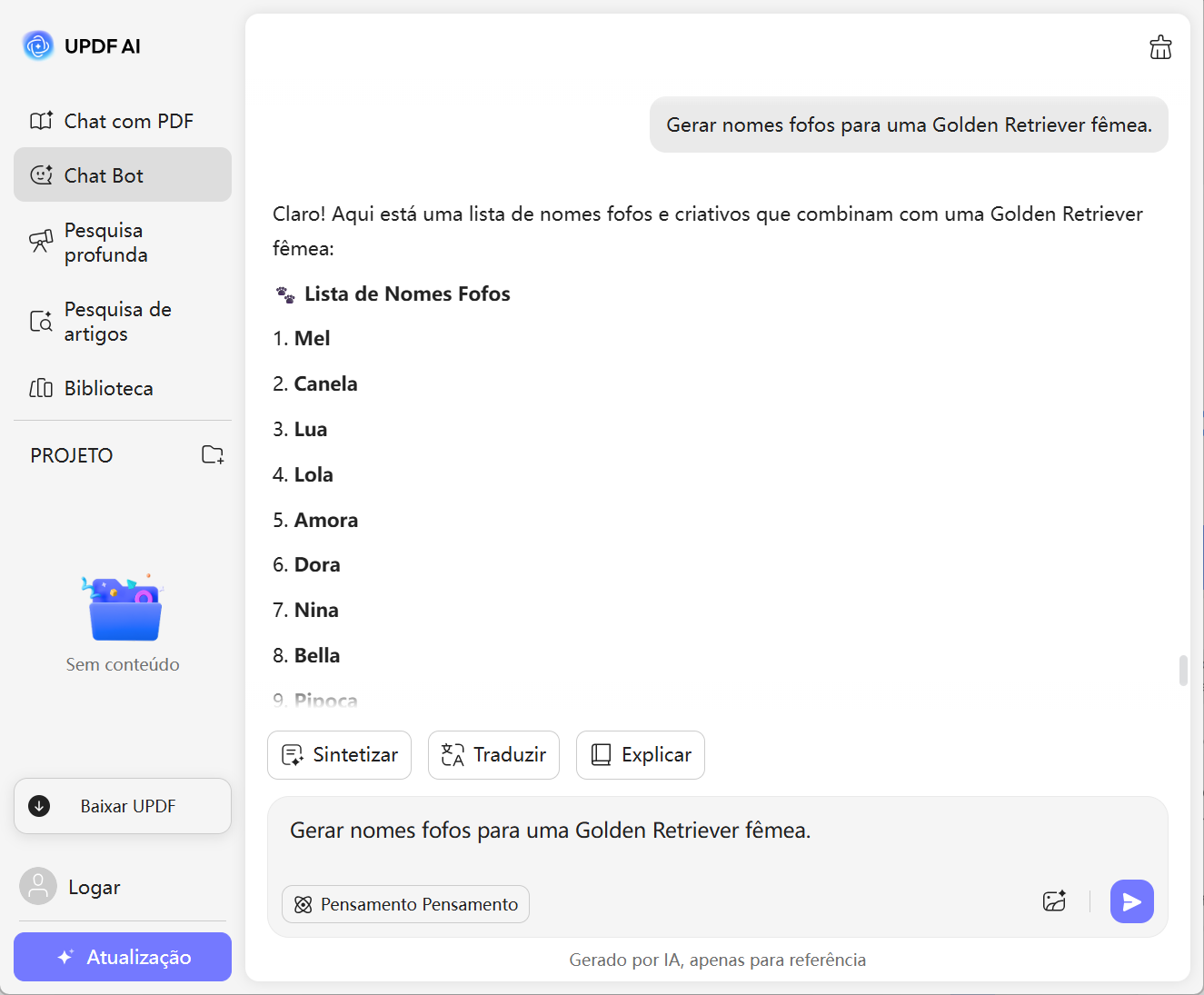Click the chat vertical scrollbar

click(1183, 671)
